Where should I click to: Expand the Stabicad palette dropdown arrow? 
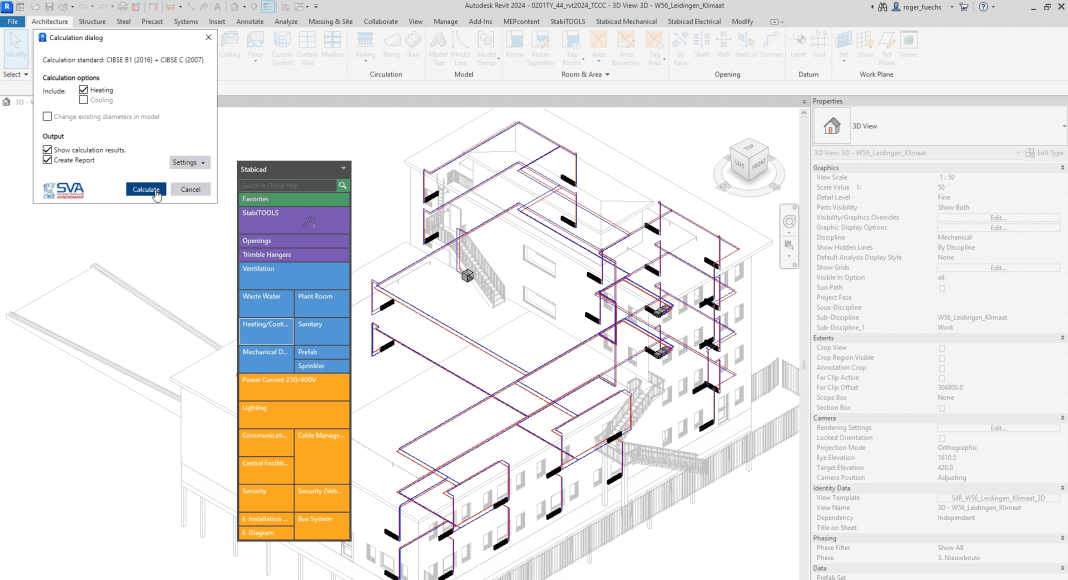(x=343, y=168)
